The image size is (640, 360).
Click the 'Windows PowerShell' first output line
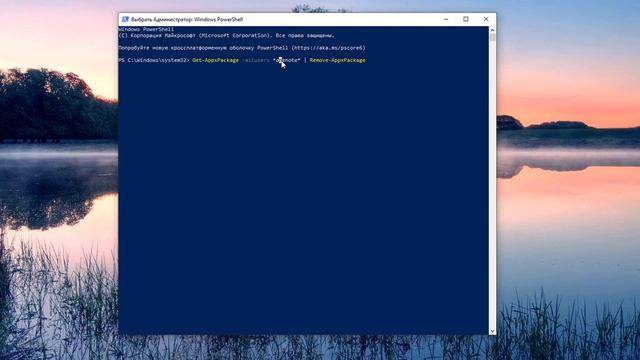point(146,29)
